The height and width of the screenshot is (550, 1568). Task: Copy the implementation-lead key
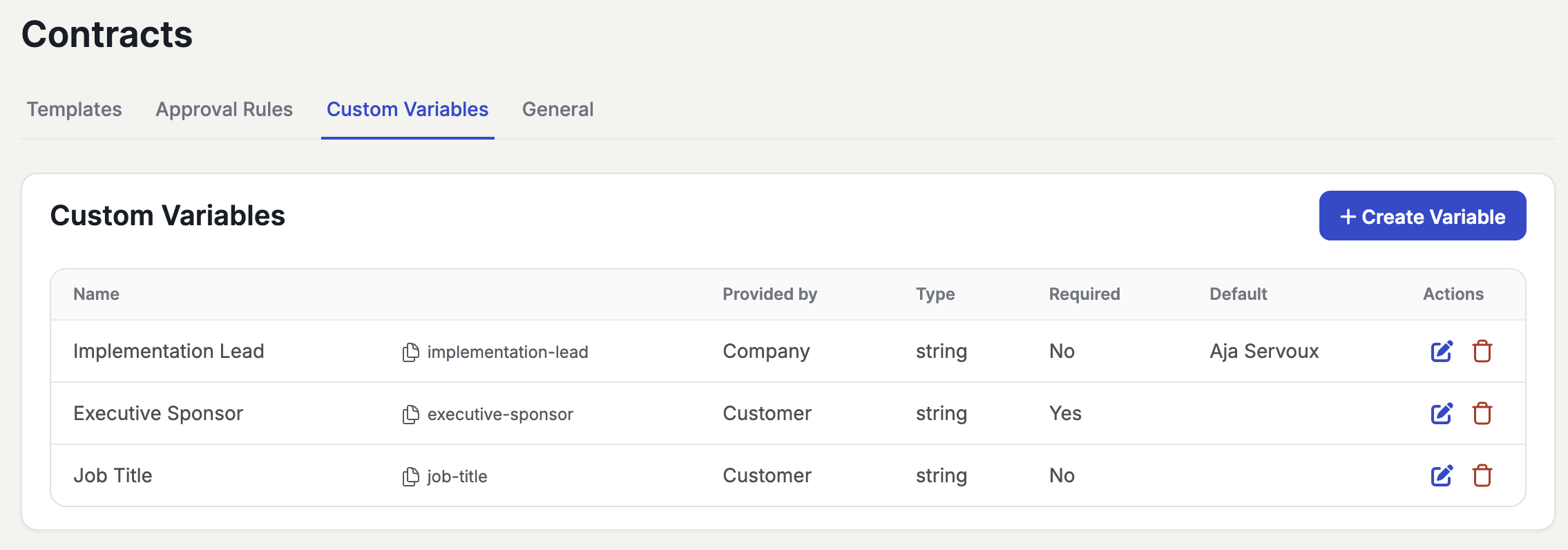410,352
